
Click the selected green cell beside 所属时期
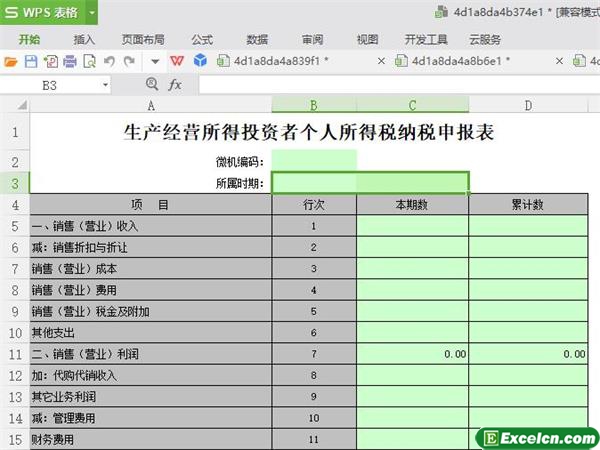(370, 183)
